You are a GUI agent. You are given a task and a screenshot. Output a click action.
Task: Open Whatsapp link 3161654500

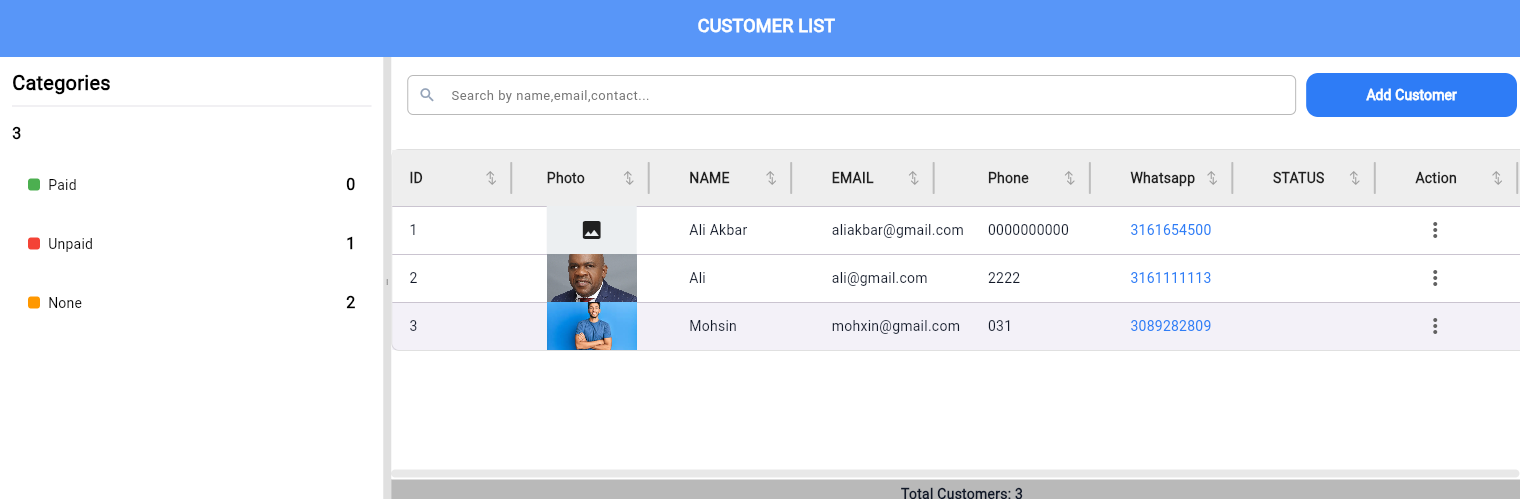tap(1170, 230)
